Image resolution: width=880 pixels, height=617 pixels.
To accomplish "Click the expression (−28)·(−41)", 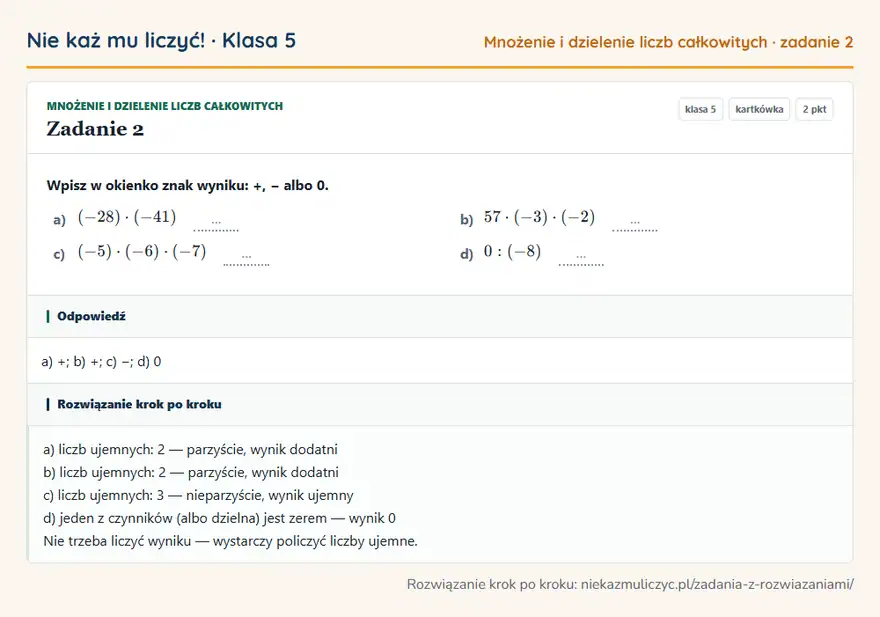I will (x=127, y=217).
